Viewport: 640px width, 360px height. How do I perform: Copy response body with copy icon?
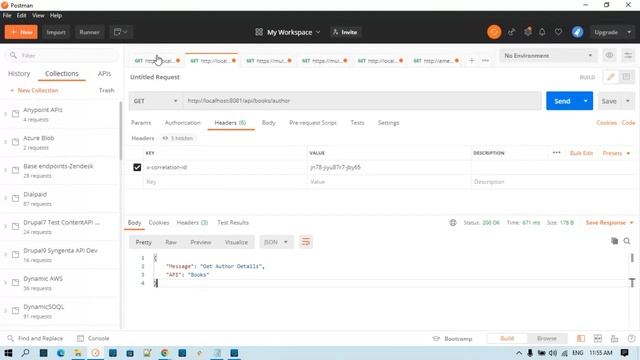[614, 241]
